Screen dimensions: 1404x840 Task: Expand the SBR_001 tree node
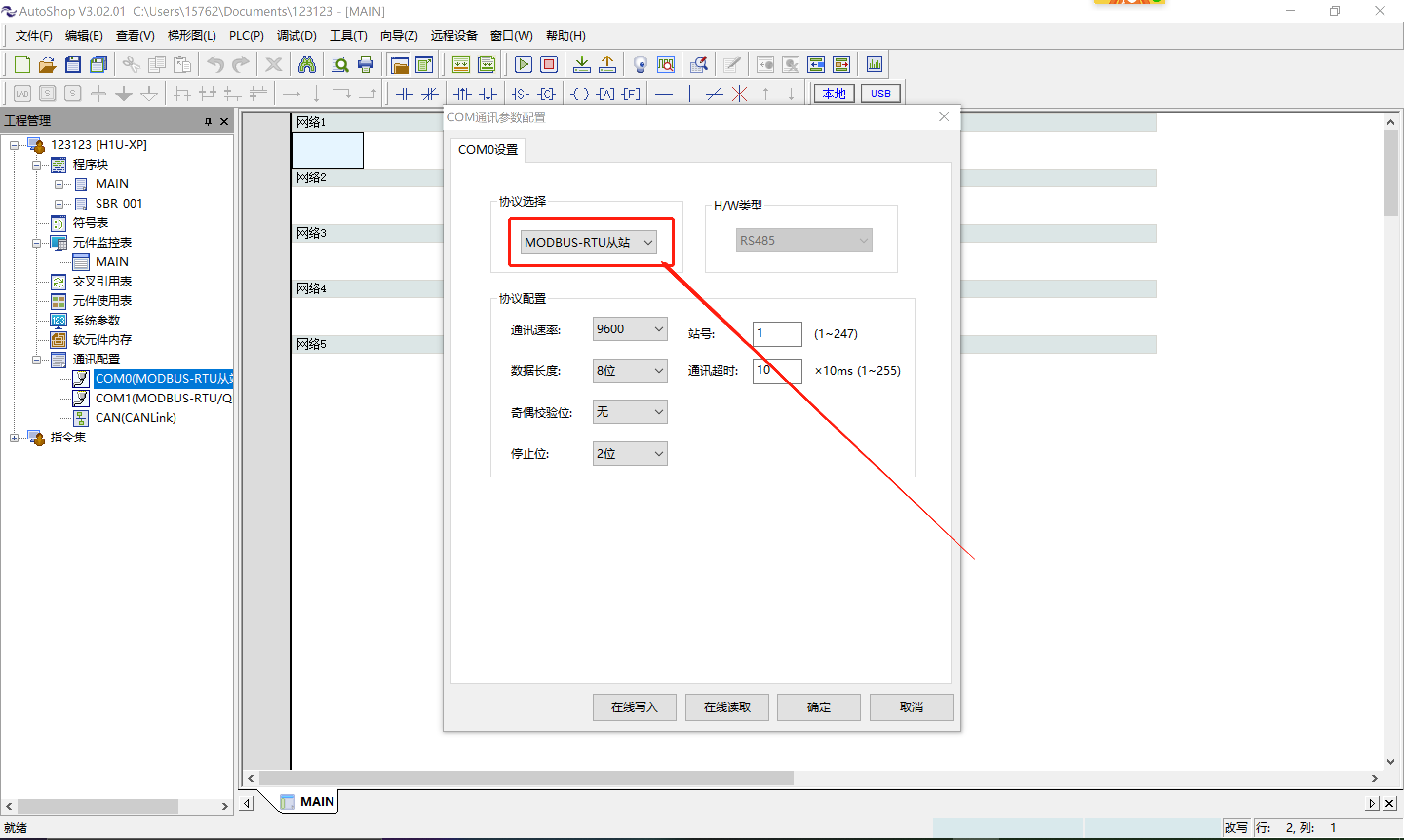[x=58, y=204]
